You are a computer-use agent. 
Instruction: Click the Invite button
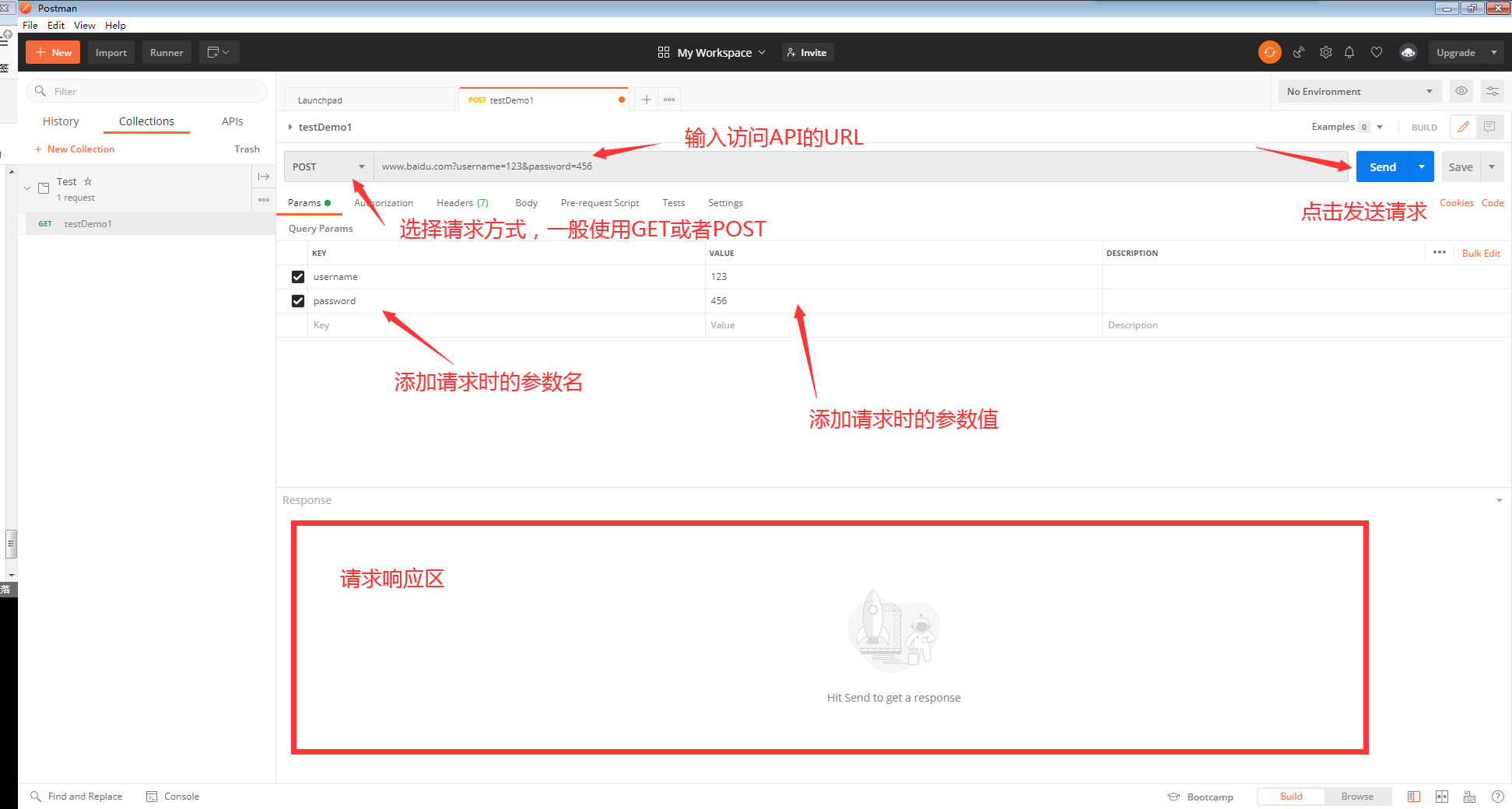click(x=807, y=52)
